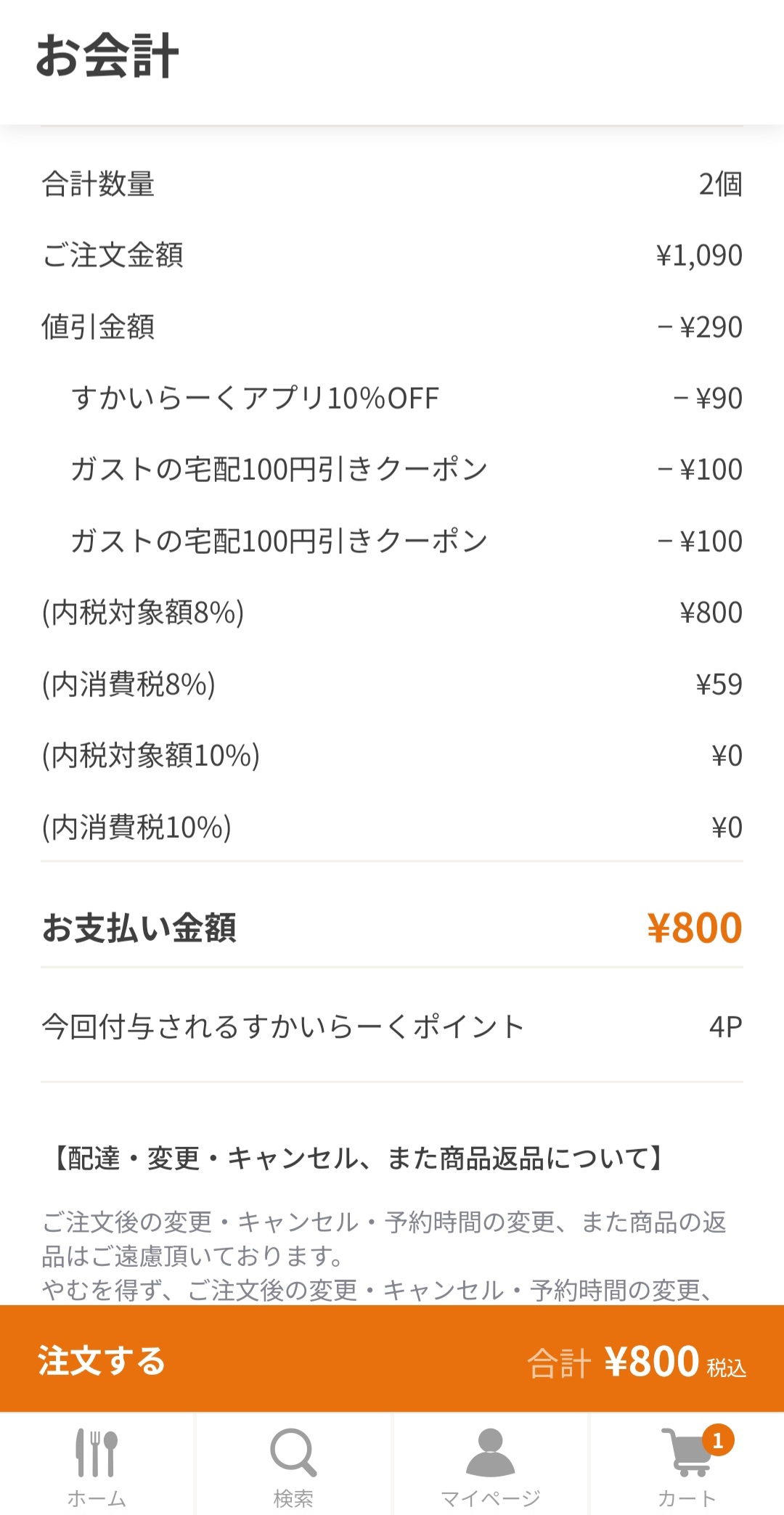
Task: Open the カート shopping cart icon
Action: coord(685,1454)
